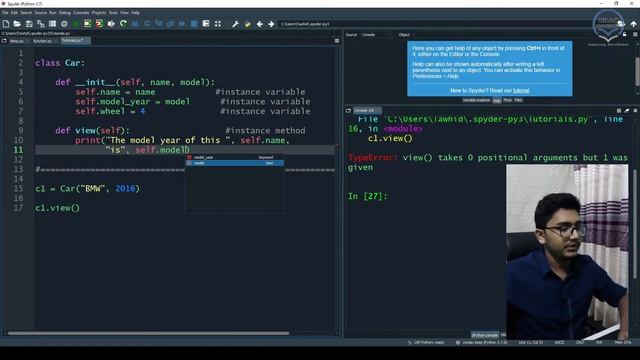Viewport: 640px width, 360px height.
Task: Create a new file with the toolbar icon
Action: pos(6,24)
